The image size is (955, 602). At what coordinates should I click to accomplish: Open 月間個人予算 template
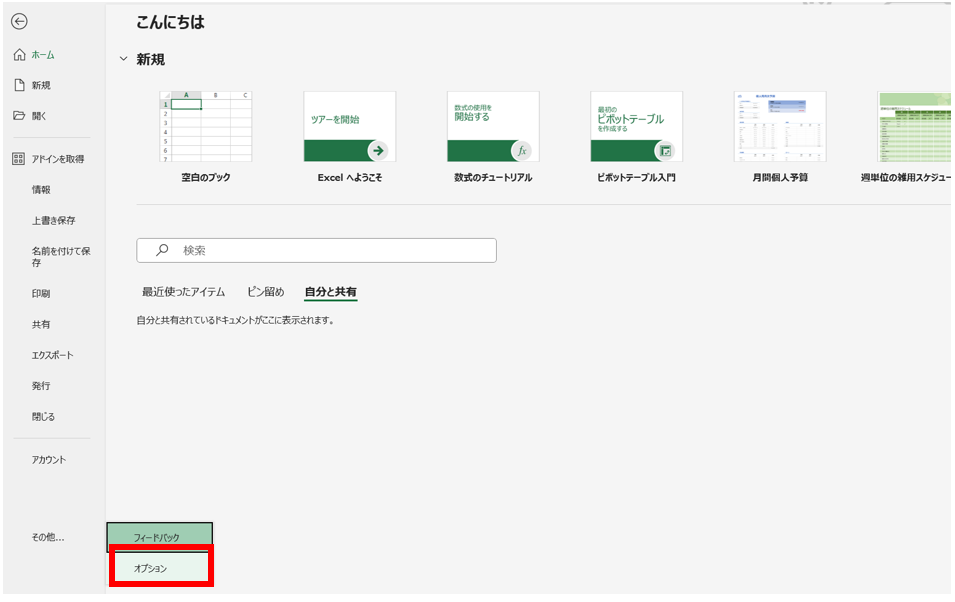point(780,137)
